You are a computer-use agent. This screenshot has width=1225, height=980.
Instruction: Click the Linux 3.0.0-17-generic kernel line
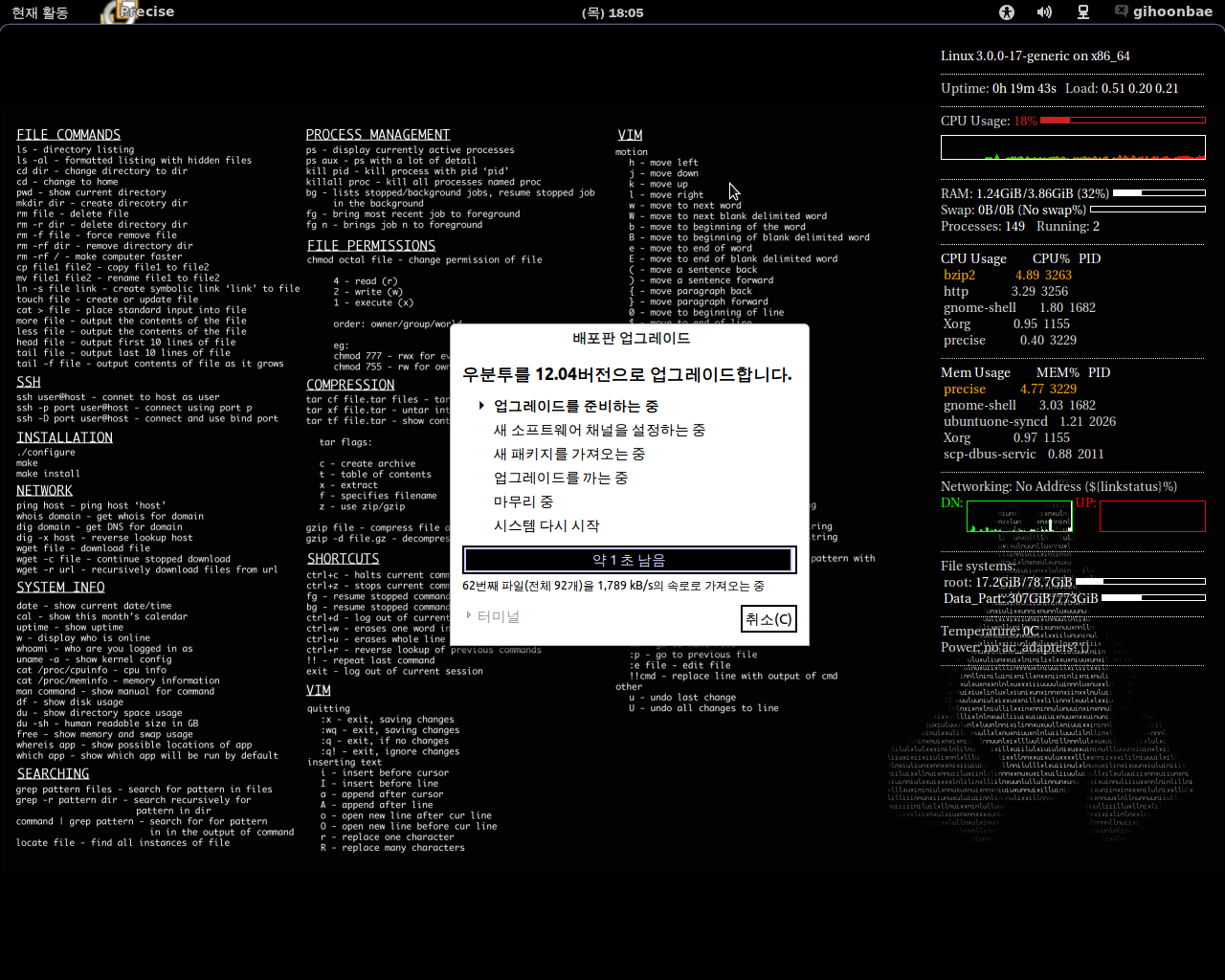(x=1036, y=56)
